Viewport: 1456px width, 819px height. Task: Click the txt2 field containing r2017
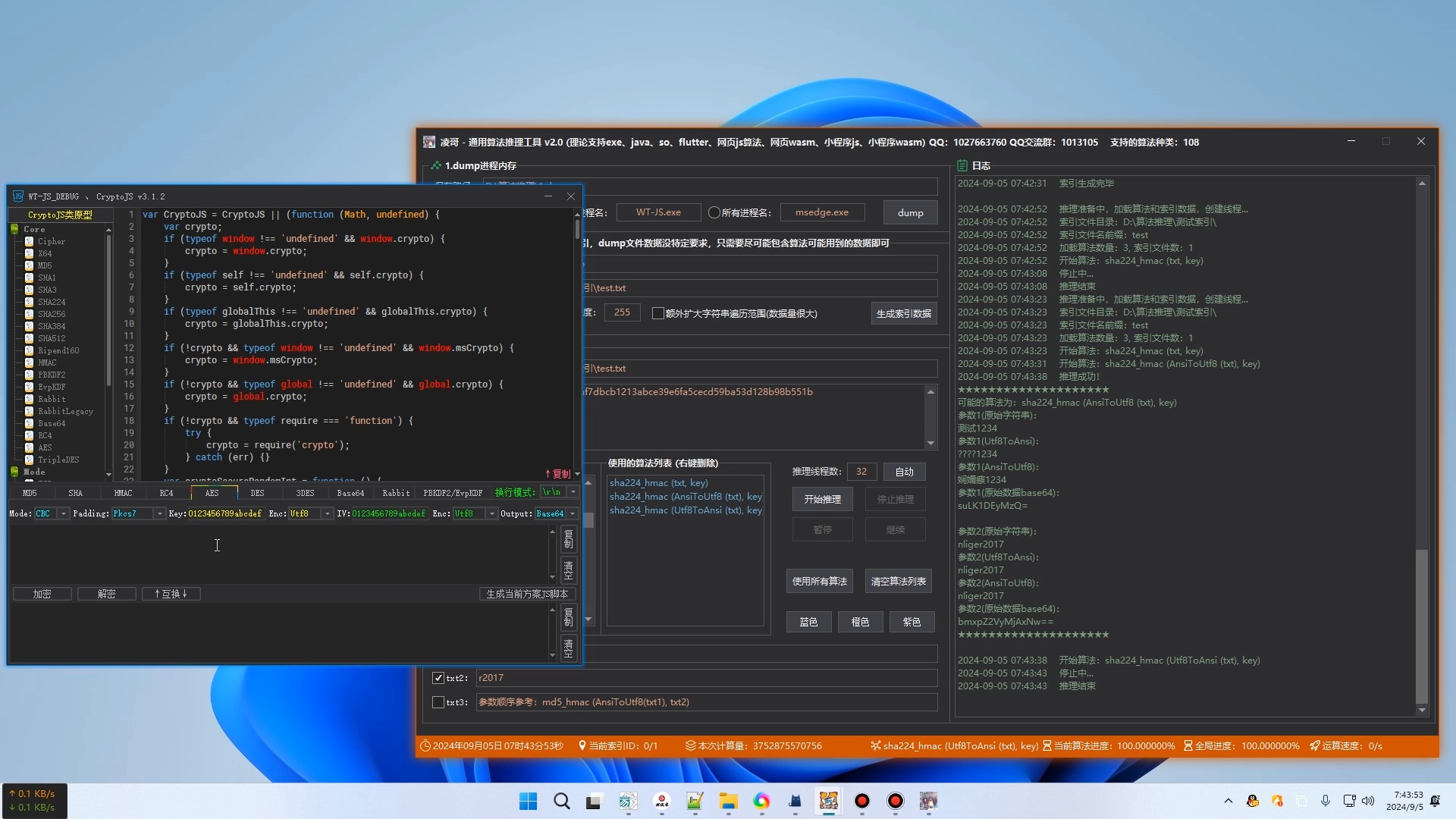pyautogui.click(x=706, y=678)
